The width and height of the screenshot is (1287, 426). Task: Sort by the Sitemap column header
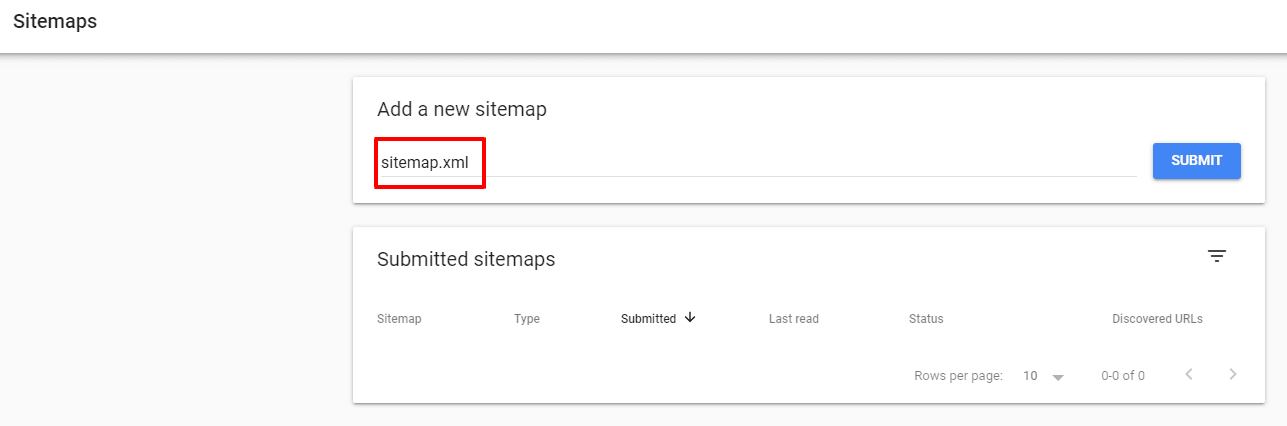399,319
